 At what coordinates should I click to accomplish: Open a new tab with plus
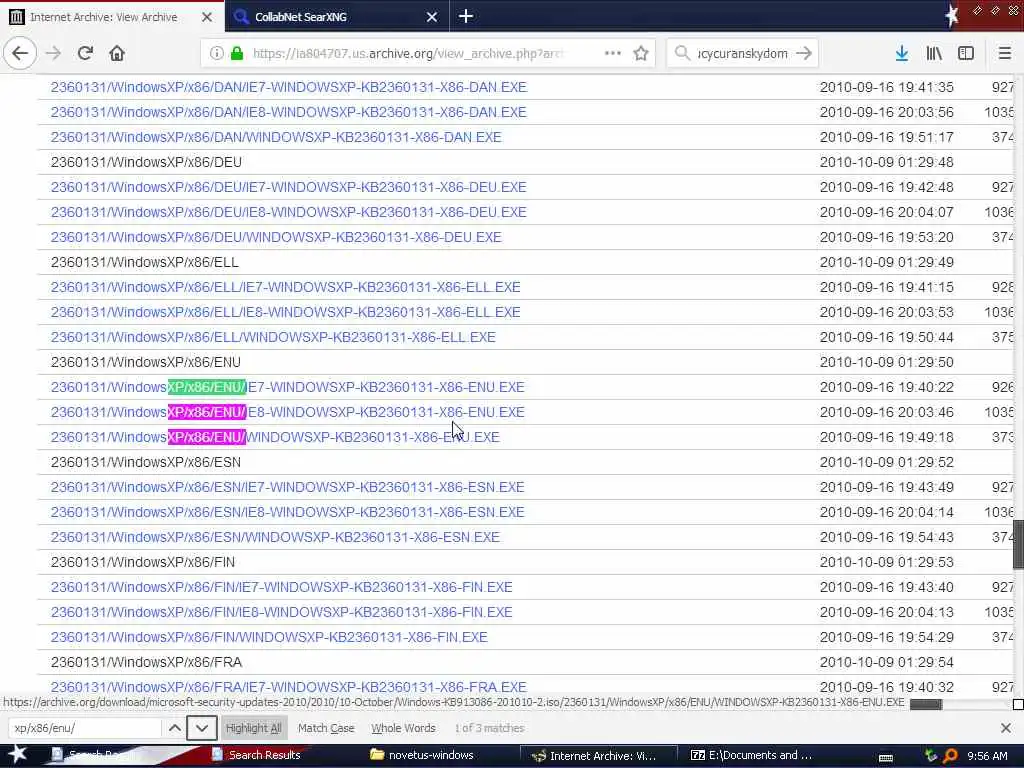(x=466, y=16)
